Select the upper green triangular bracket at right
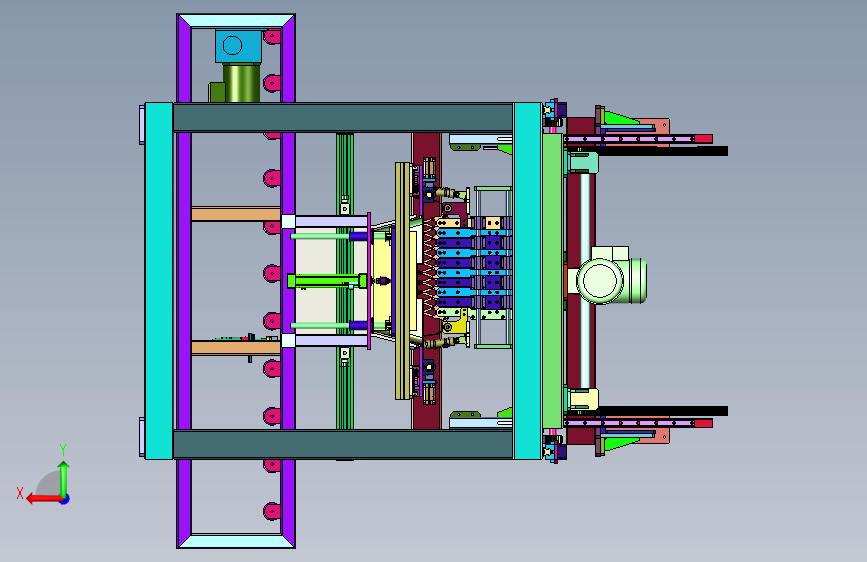Viewport: 867px width, 562px height. click(x=619, y=118)
